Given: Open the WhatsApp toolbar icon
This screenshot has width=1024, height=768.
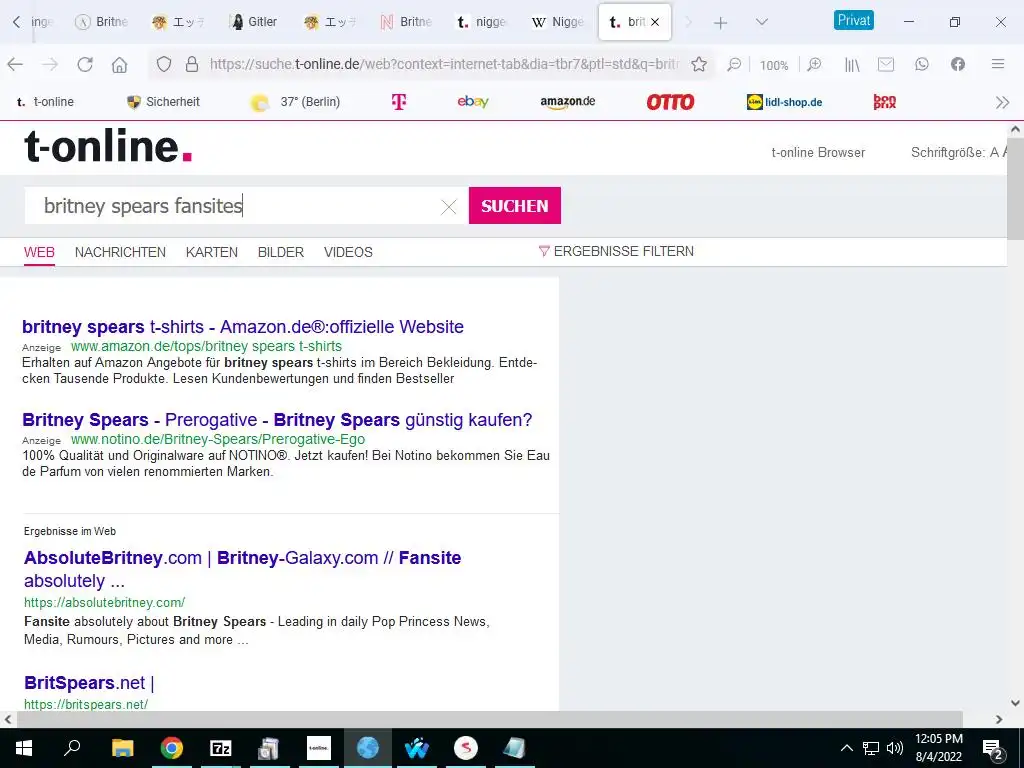Looking at the screenshot, I should (921, 64).
